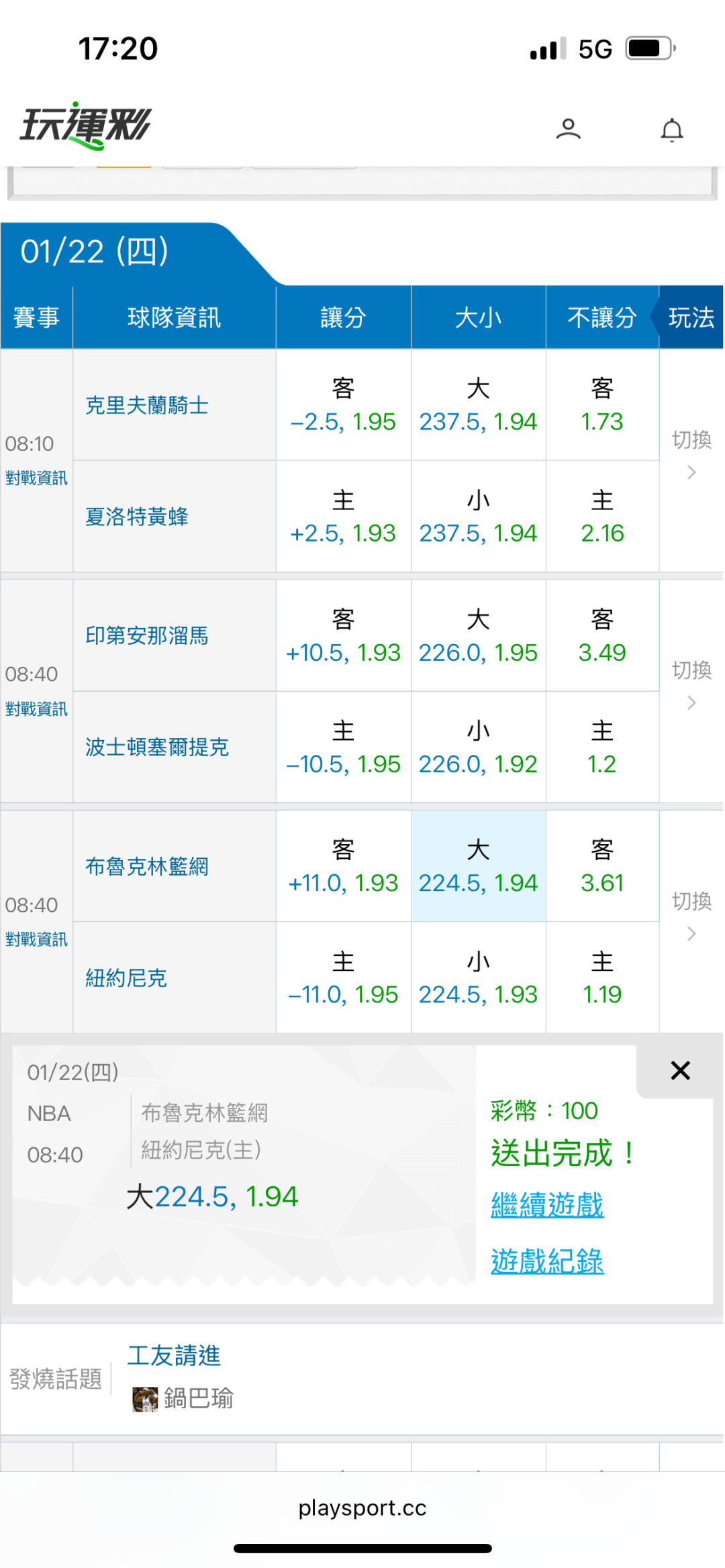725x1568 pixels.
Task: Open the 遊戲紀錄 link
Action: pyautogui.click(x=547, y=1261)
